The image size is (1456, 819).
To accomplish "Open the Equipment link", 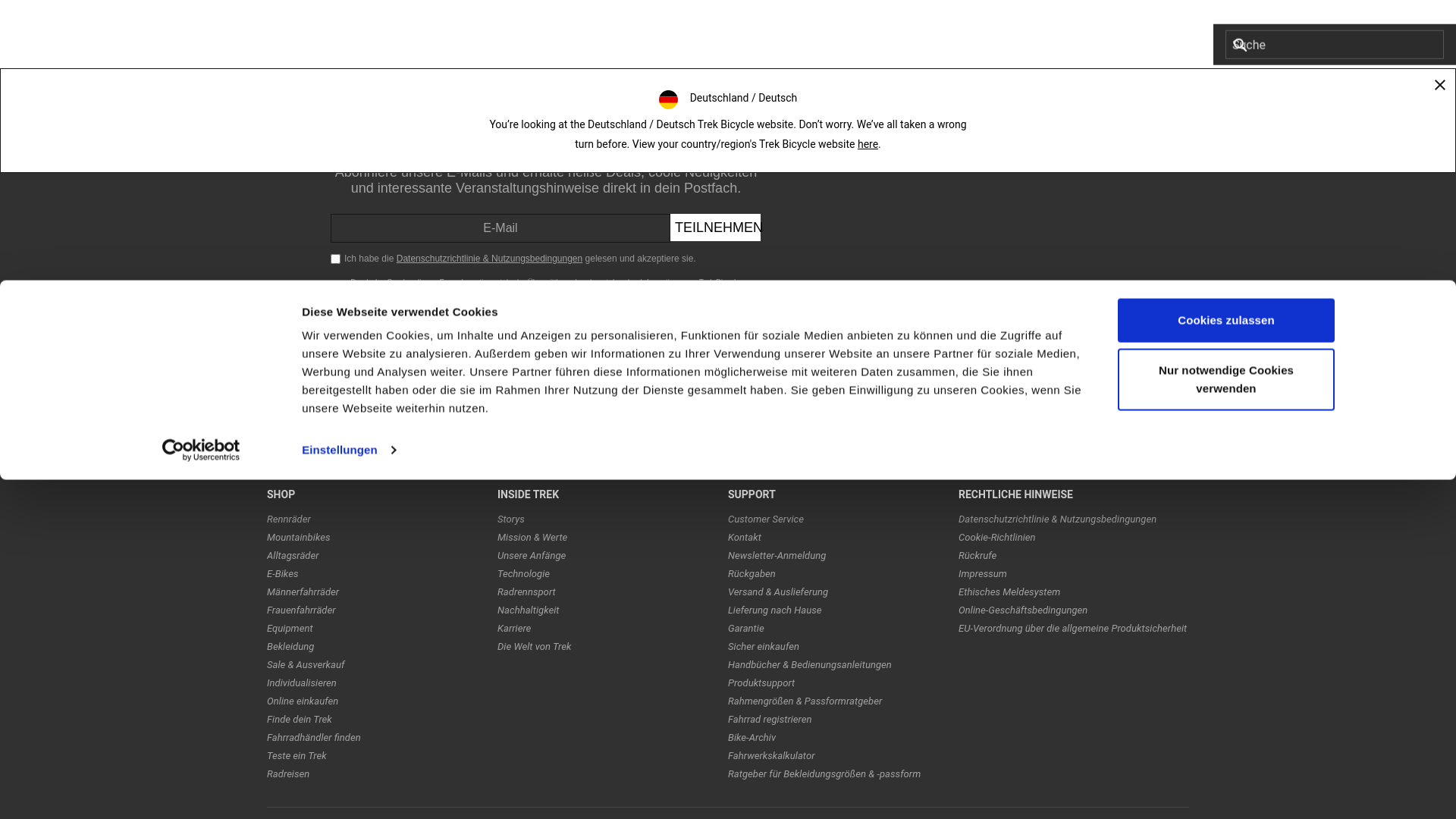I will pyautogui.click(x=290, y=629).
